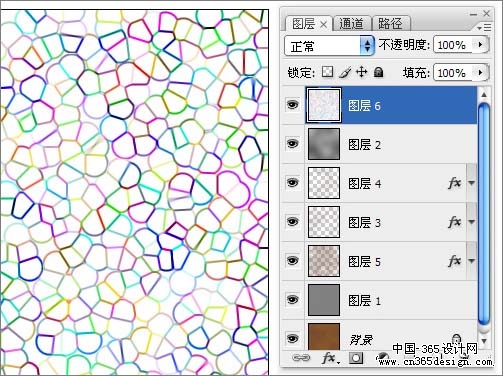Open the layers panel options menu icon
Screen dimensions: 503x376
[x=484, y=27]
